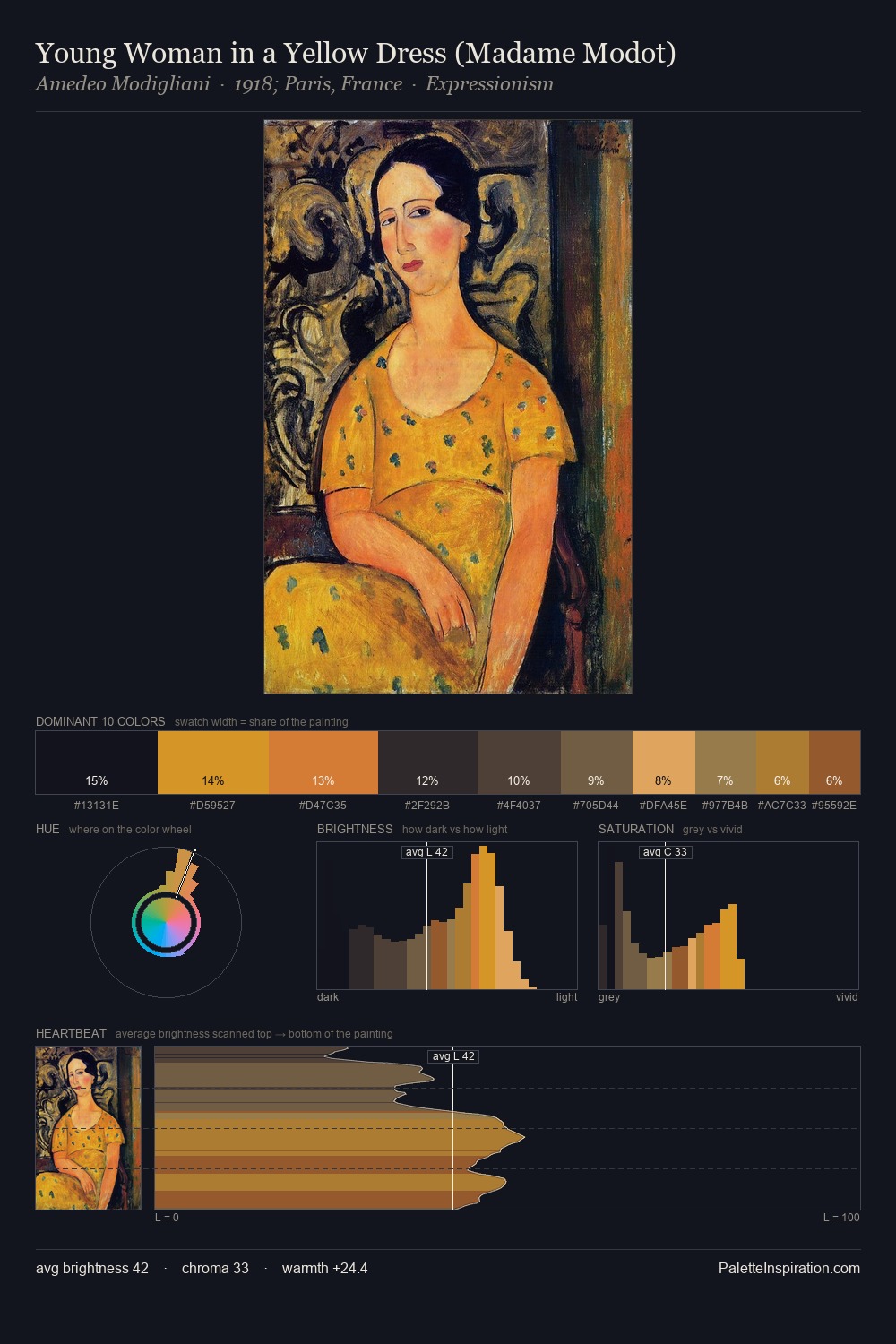896x1344 pixels.
Task: Click the 1918; Paris, France date text
Action: coord(317,84)
